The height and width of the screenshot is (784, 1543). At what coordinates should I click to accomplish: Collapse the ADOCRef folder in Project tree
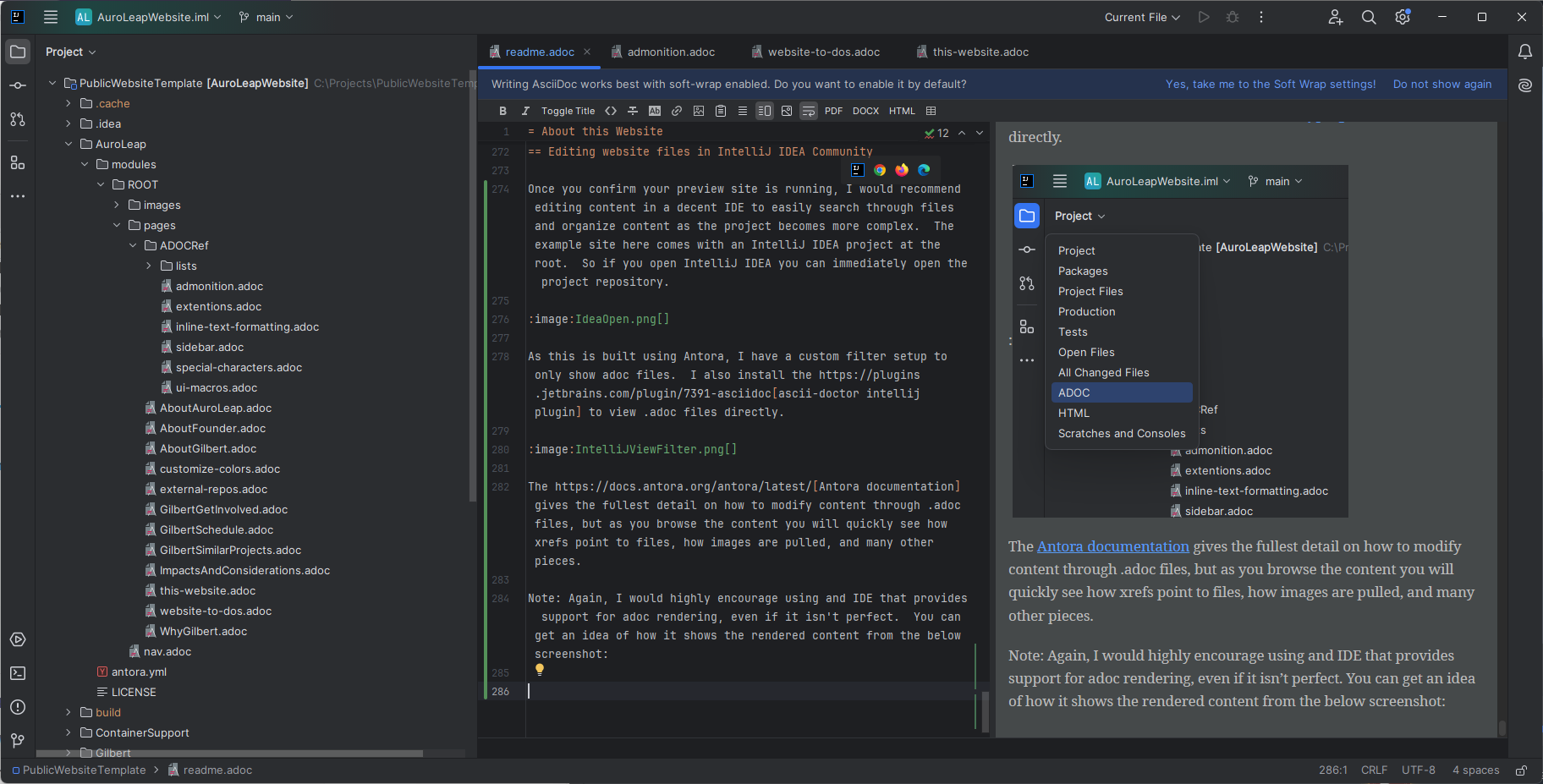pos(132,245)
